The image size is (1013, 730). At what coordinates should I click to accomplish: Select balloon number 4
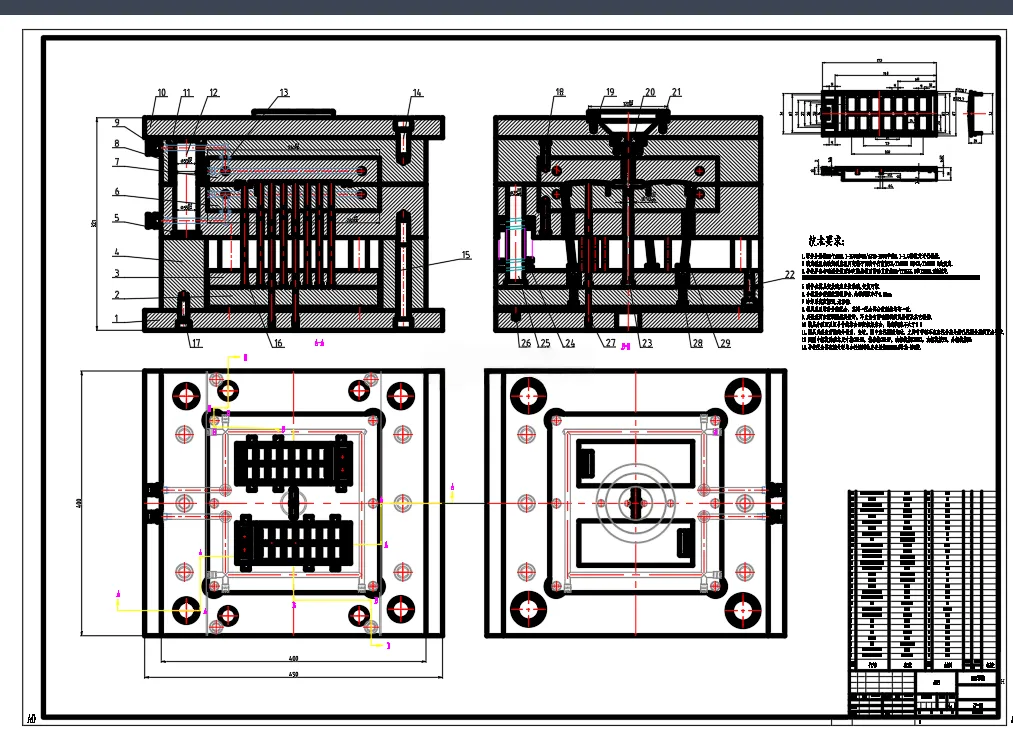[116, 253]
